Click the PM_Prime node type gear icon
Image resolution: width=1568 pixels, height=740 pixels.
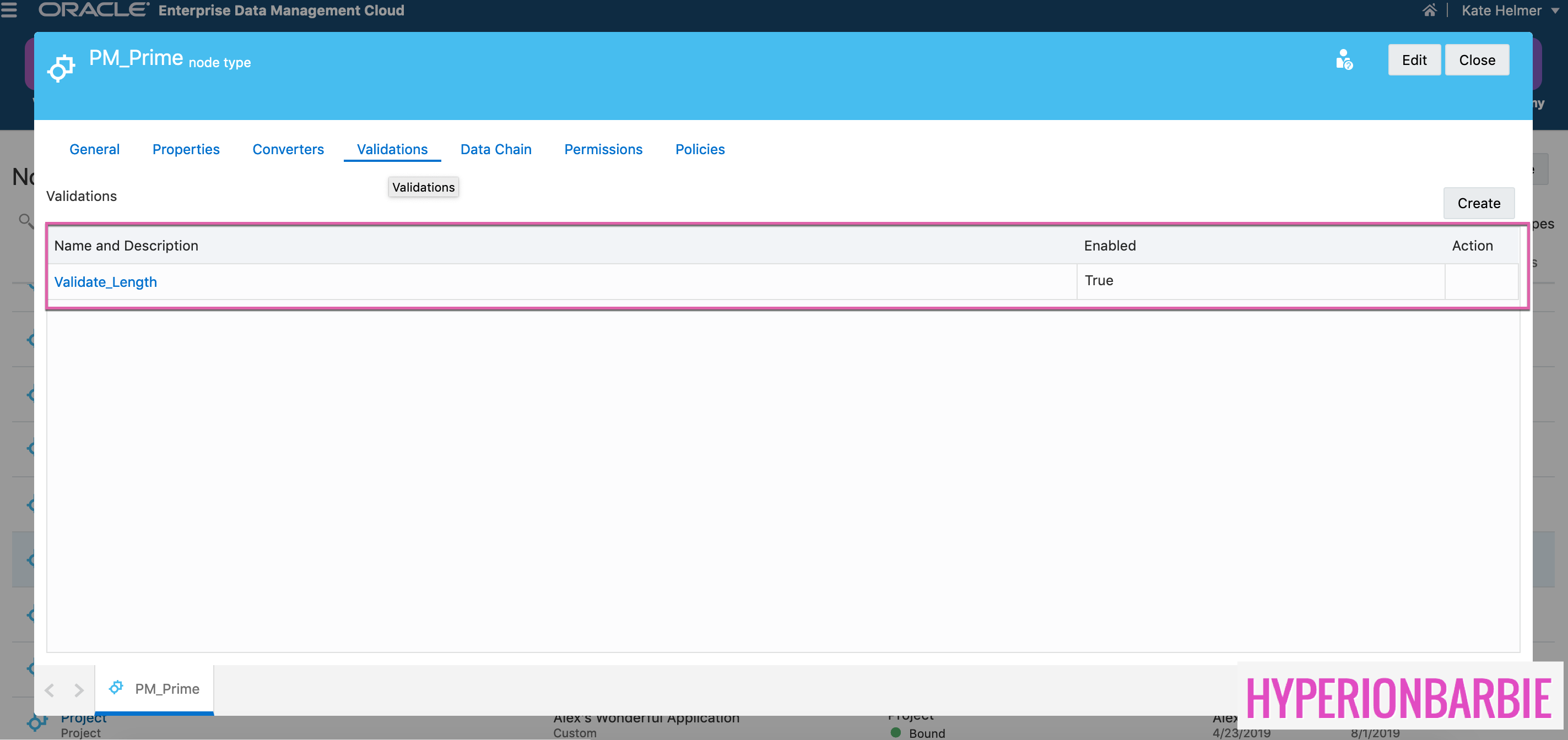[x=60, y=68]
